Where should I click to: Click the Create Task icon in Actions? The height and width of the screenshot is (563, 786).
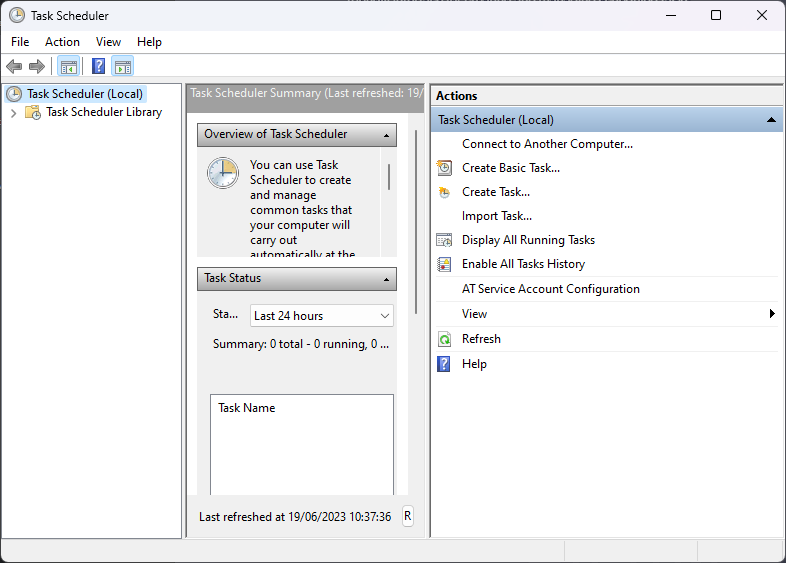(445, 192)
